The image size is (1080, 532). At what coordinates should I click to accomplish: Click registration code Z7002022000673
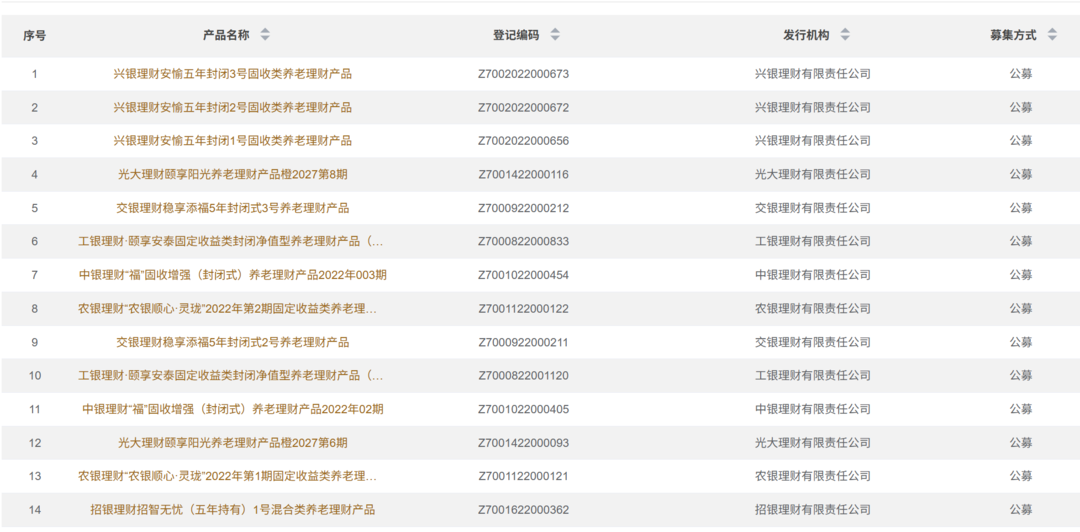tap(523, 74)
